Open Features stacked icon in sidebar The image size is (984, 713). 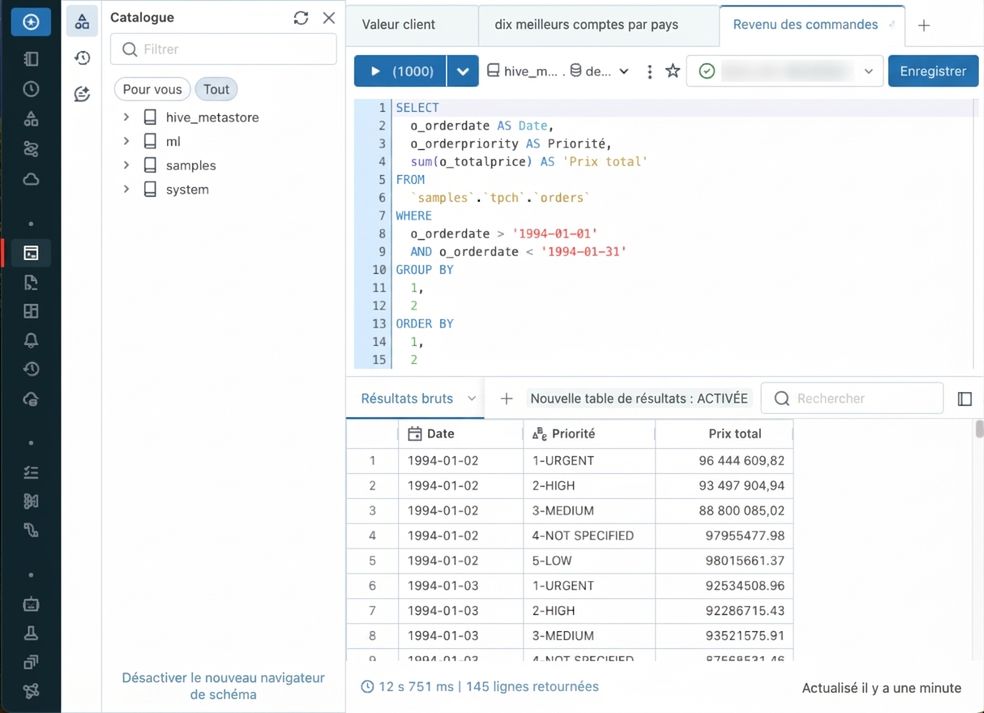(31, 662)
